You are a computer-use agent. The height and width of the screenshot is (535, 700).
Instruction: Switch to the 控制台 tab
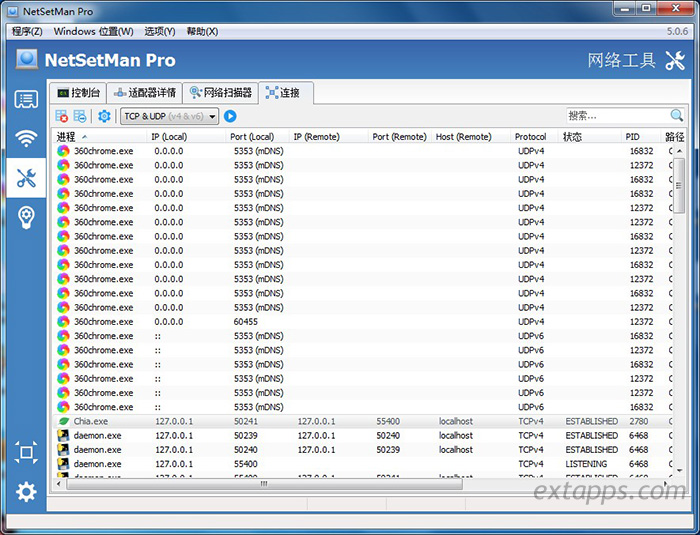point(78,92)
